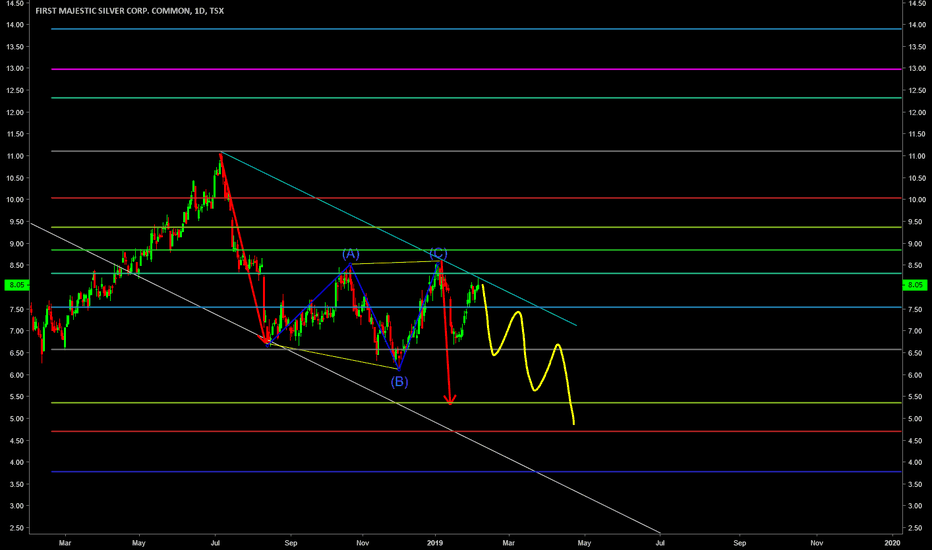Click 12.50 on the left price axis
The height and width of the screenshot is (550, 932).
(x=15, y=91)
